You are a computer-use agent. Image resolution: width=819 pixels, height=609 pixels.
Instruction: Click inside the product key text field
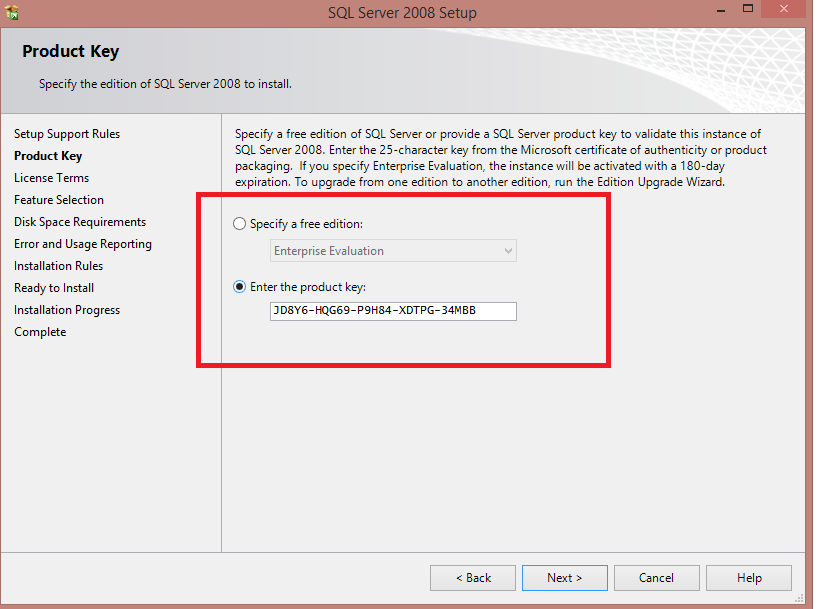[x=393, y=311]
